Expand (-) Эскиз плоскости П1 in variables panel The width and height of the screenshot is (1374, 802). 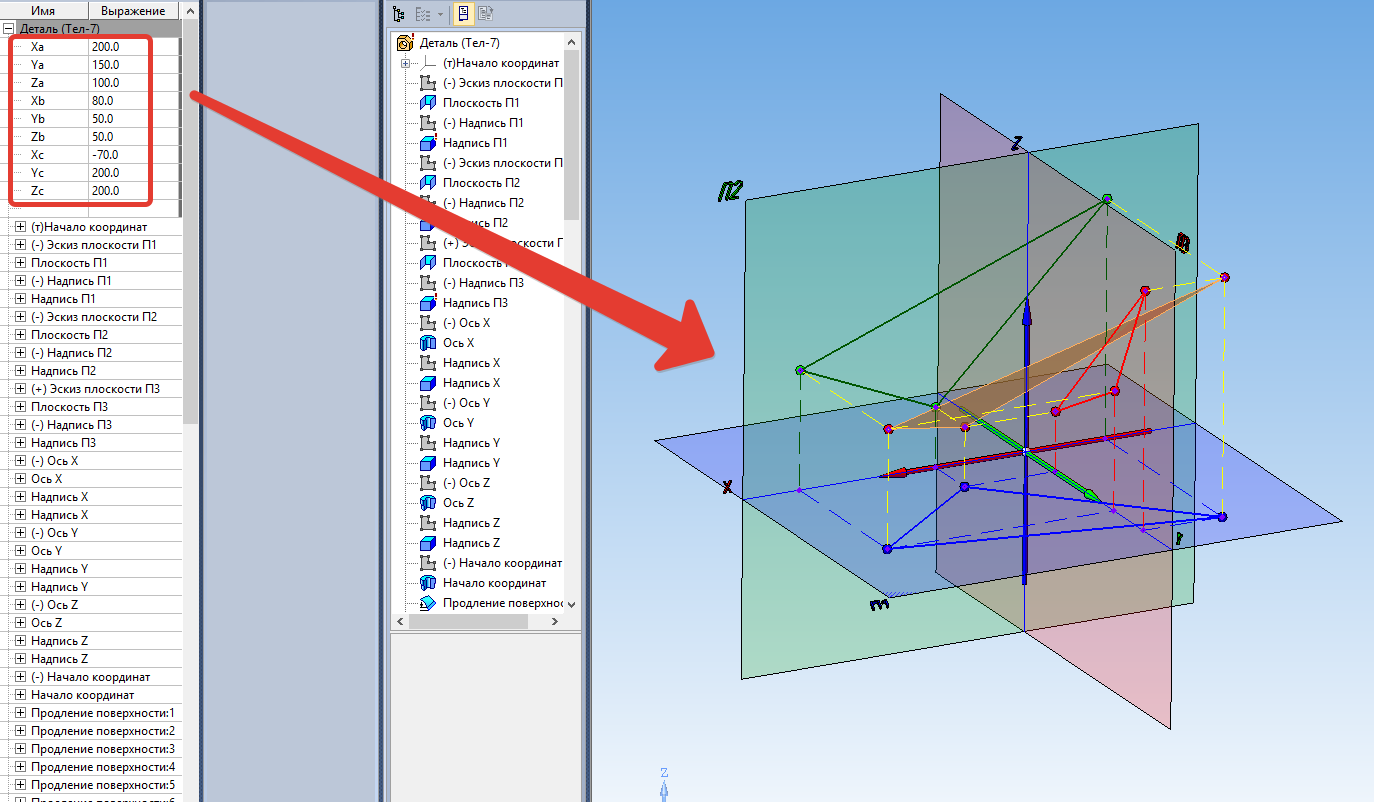click(21, 245)
